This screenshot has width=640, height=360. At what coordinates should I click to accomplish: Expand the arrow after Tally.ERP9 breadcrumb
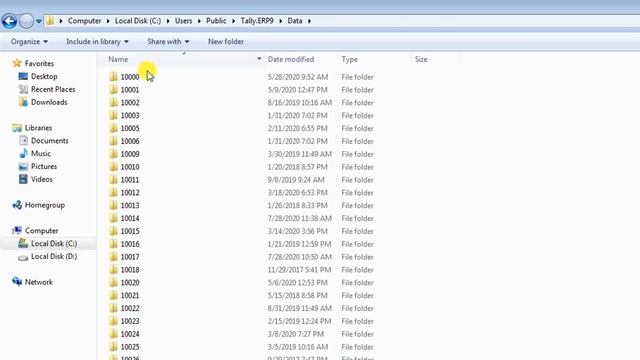280,21
